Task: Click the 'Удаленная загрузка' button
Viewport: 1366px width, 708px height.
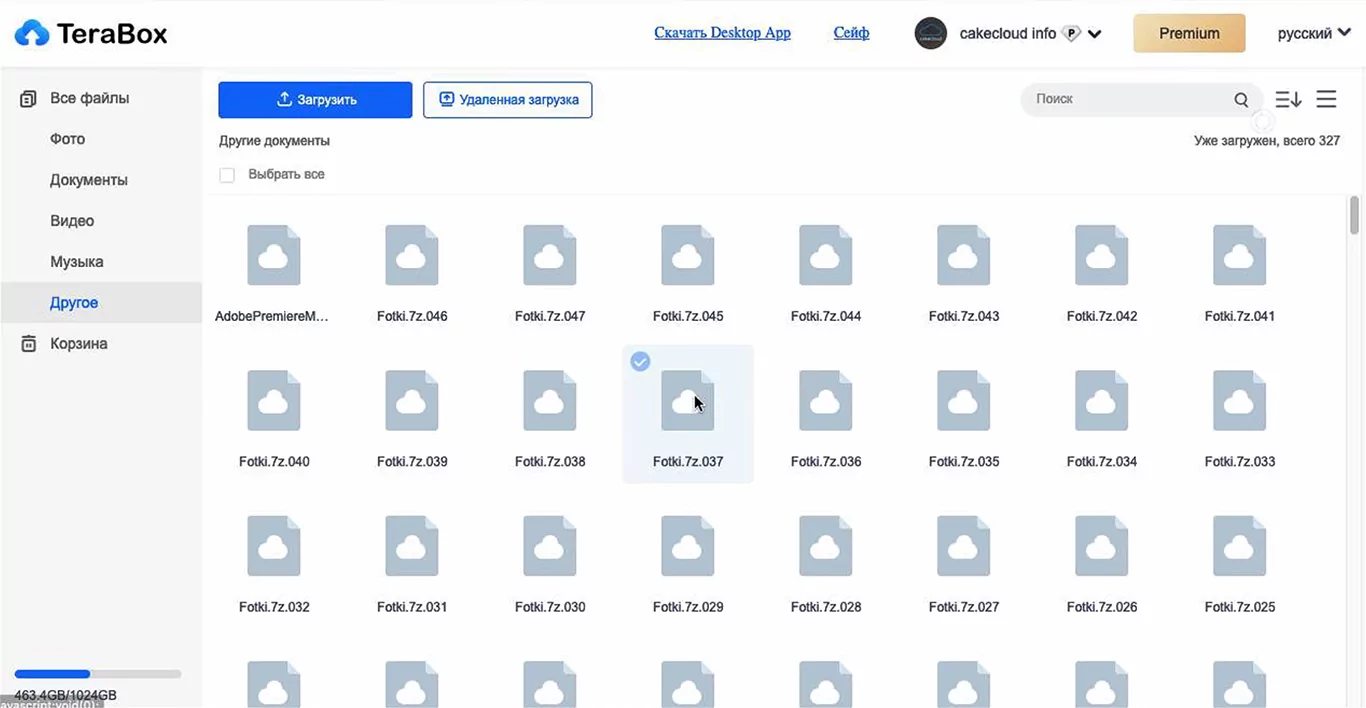Action: click(x=508, y=100)
